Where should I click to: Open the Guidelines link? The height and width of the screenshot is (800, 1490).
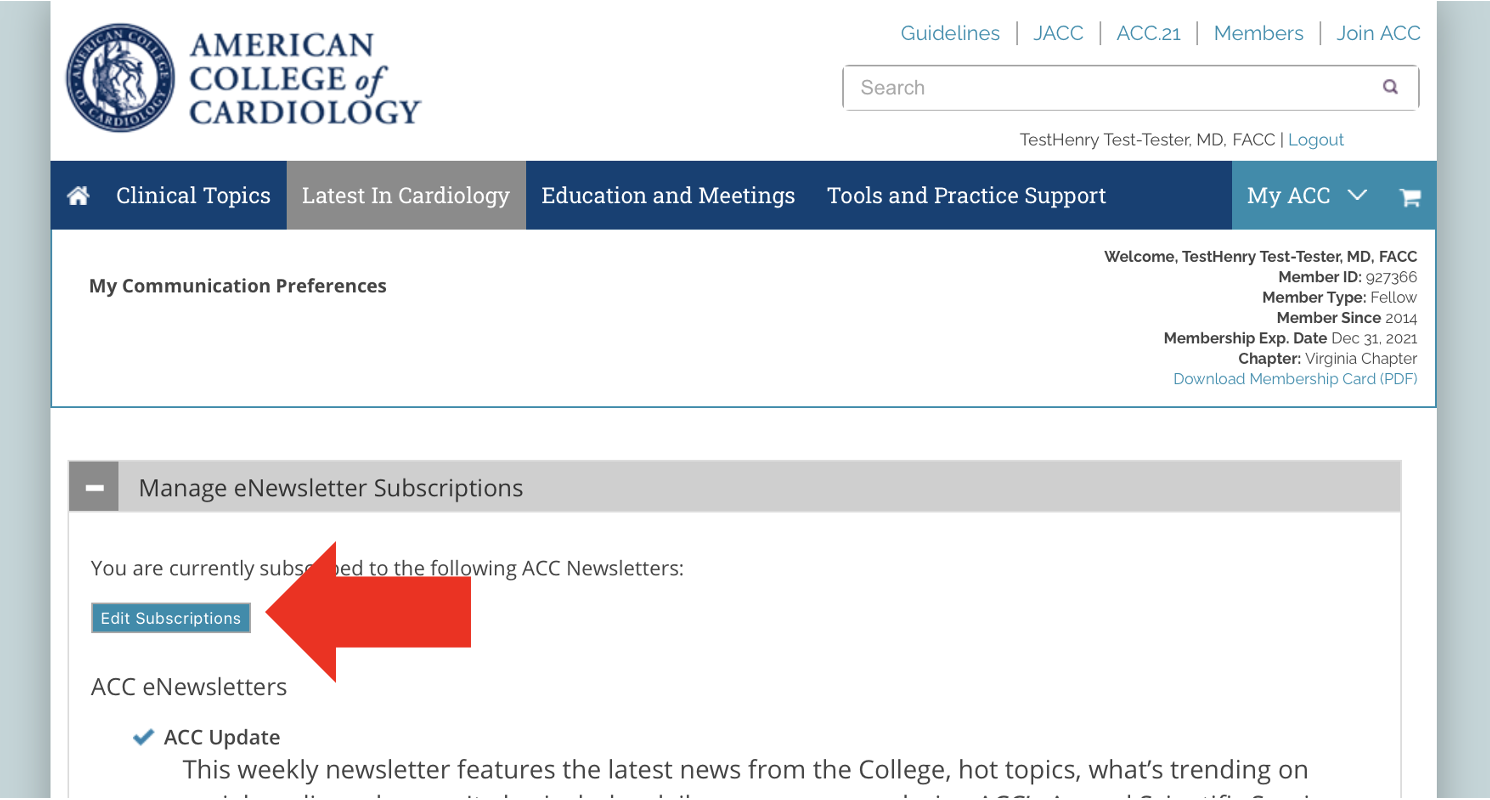950,33
